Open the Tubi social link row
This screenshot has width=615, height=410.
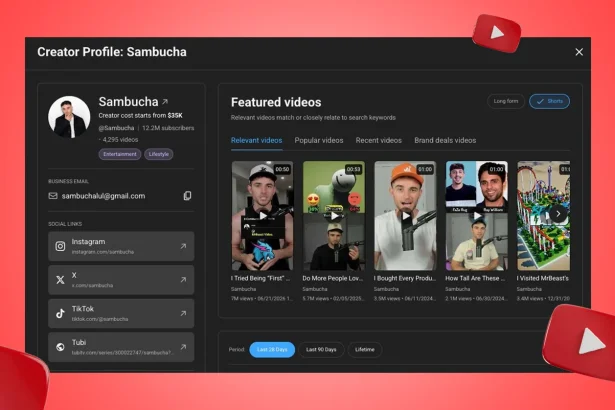click(x=121, y=347)
